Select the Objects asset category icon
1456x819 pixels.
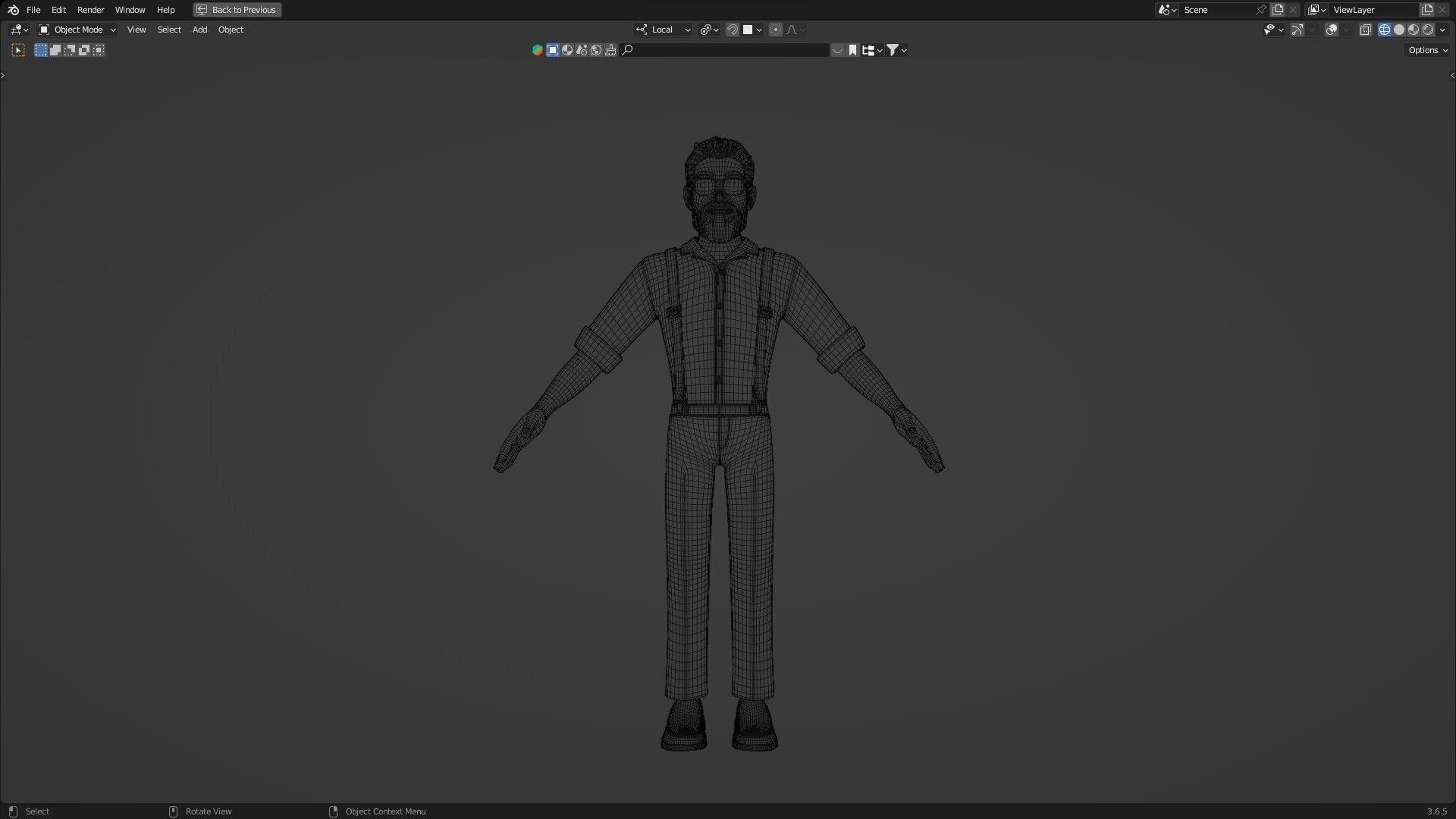tap(553, 50)
